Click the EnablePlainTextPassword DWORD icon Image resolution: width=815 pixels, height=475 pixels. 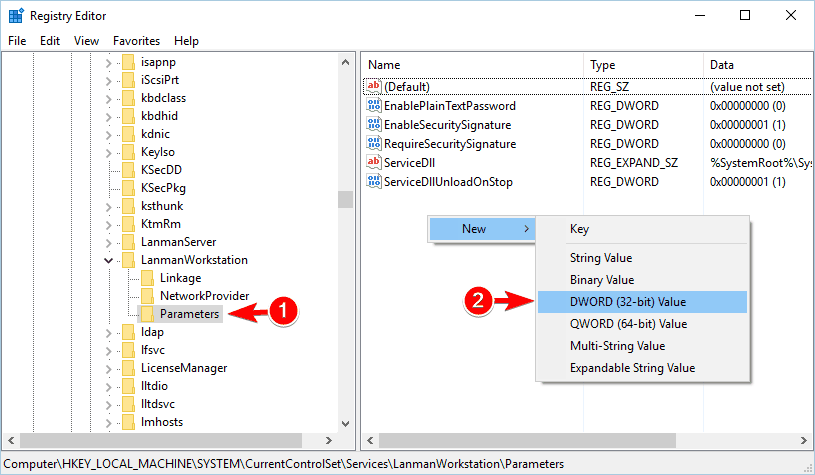pyautogui.click(x=374, y=105)
